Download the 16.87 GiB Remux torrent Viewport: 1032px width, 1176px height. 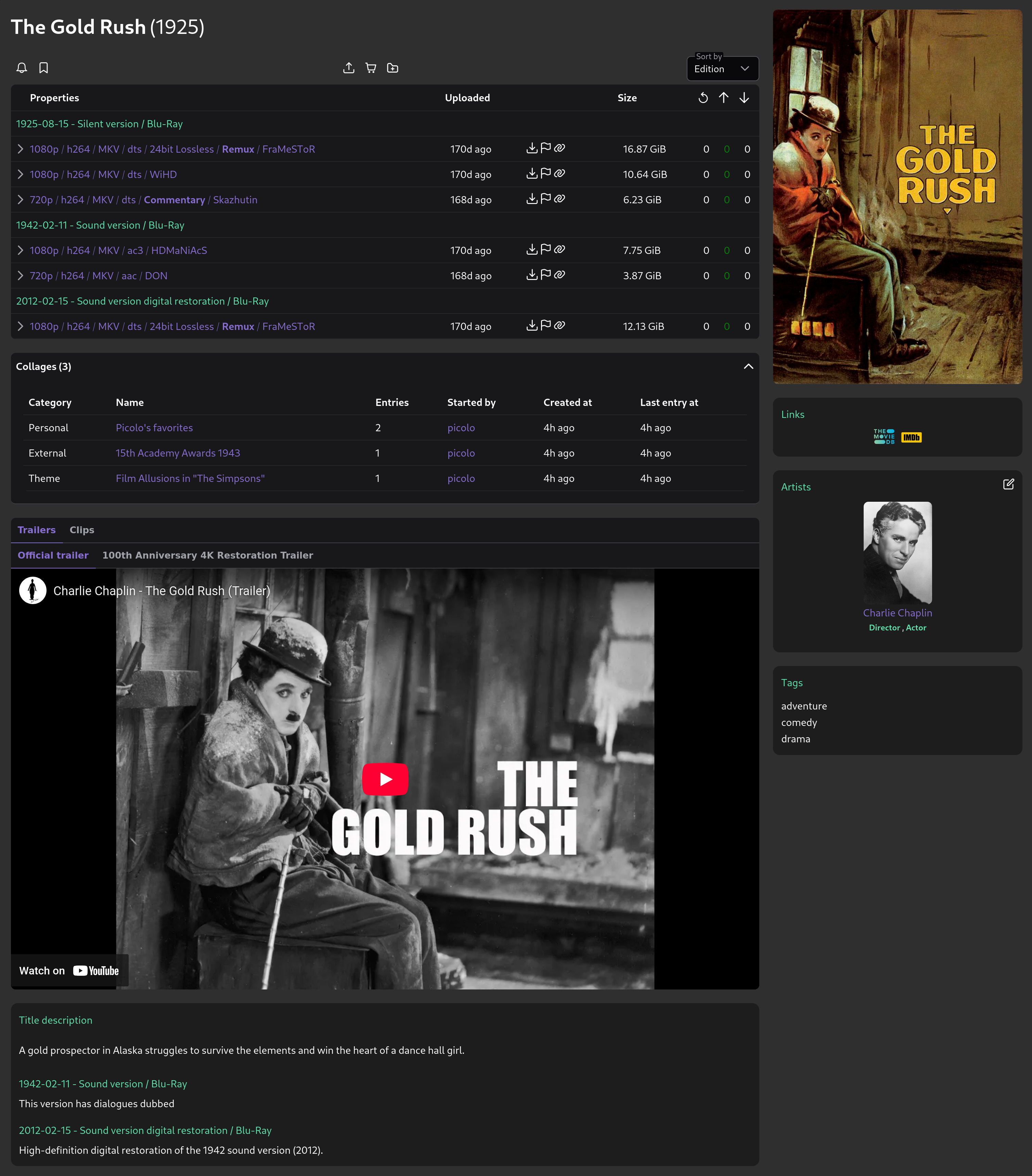(x=531, y=149)
